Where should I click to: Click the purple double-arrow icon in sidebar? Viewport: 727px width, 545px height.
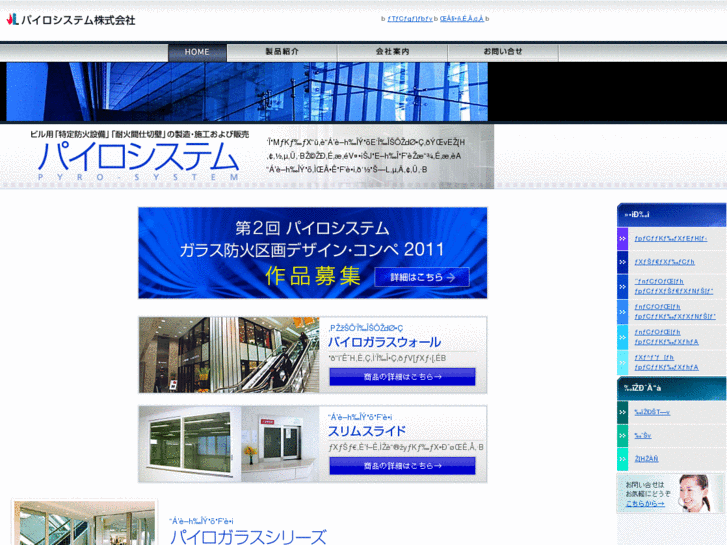point(622,238)
